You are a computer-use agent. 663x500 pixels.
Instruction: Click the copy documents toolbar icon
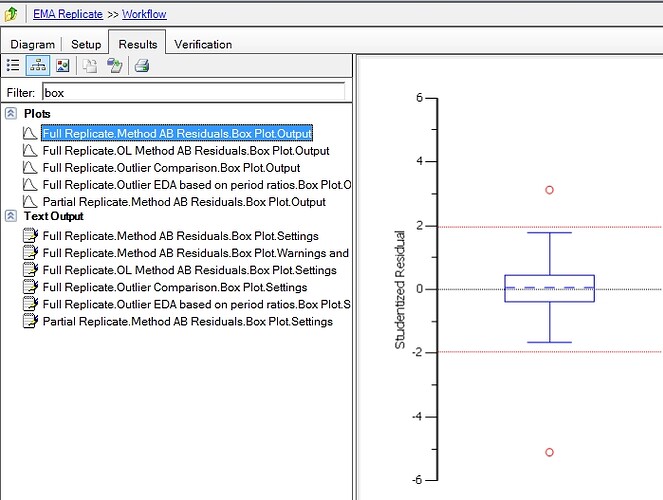tap(90, 66)
